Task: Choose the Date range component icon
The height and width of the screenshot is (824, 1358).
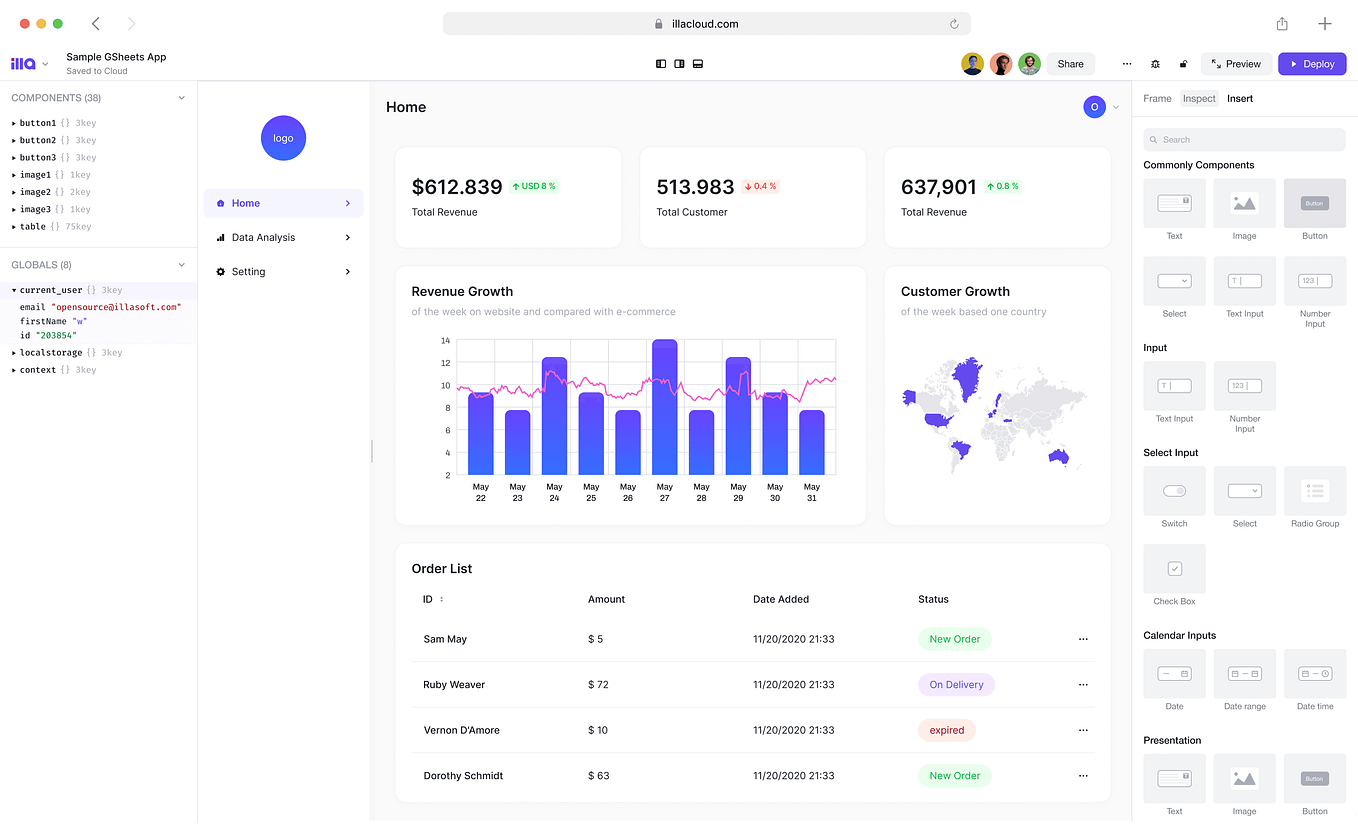Action: (1244, 673)
